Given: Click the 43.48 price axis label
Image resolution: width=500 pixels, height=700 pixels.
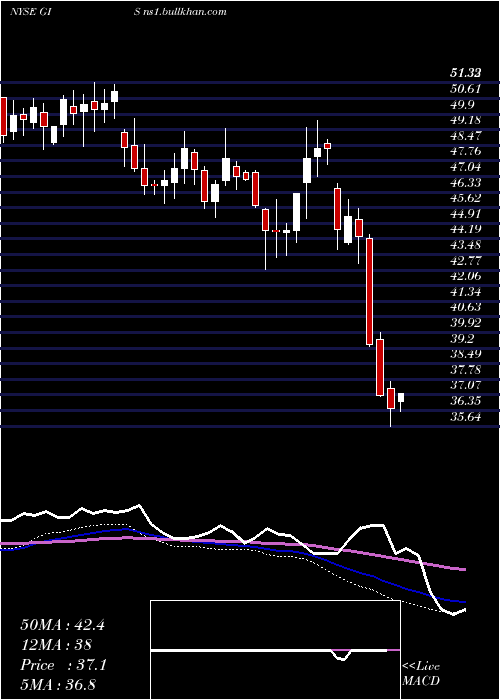Looking at the screenshot, I should [x=465, y=245].
